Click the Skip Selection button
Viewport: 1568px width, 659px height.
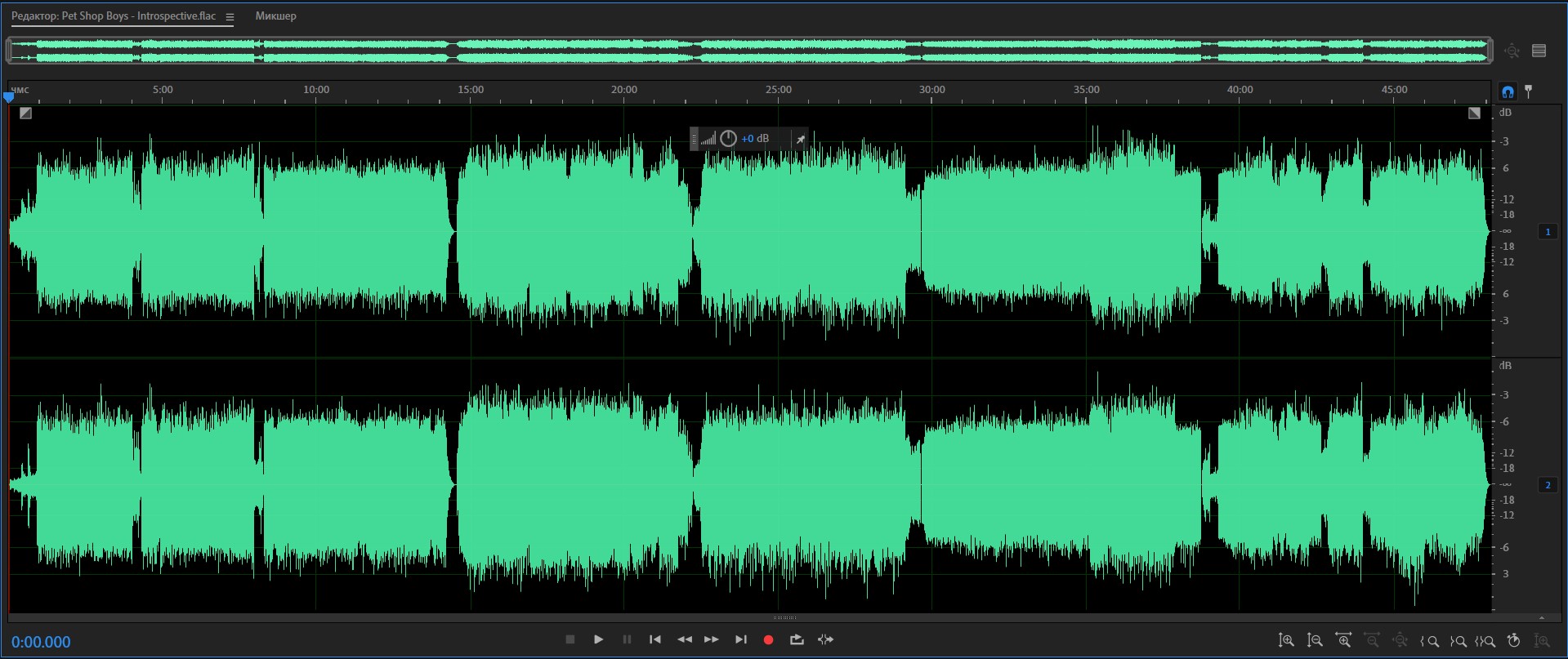coord(825,639)
